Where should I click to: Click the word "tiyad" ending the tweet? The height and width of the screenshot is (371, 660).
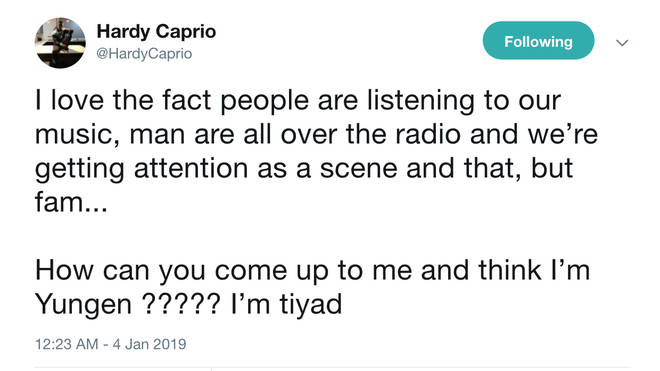311,304
